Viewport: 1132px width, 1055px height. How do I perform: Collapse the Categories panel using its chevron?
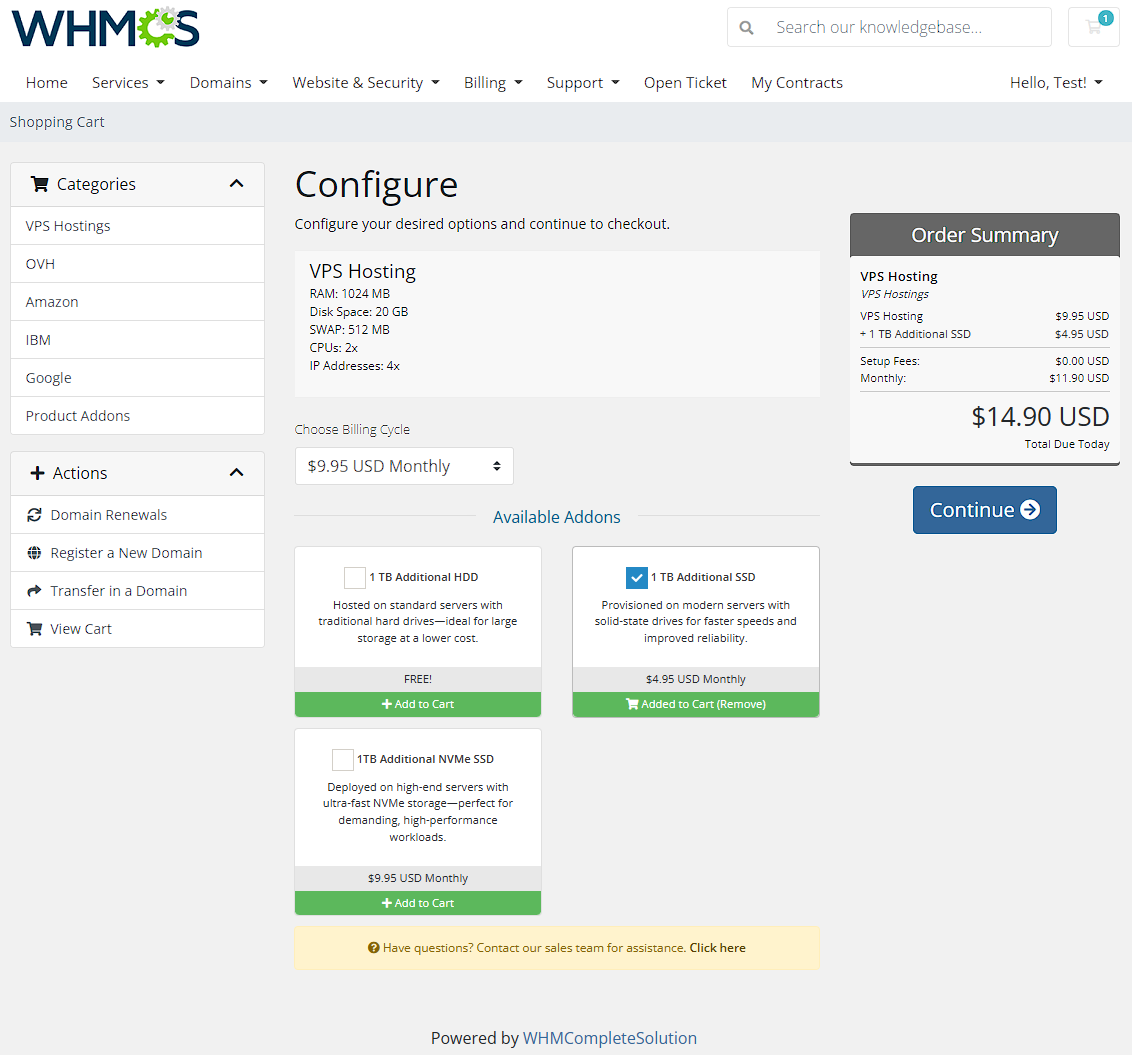click(237, 184)
